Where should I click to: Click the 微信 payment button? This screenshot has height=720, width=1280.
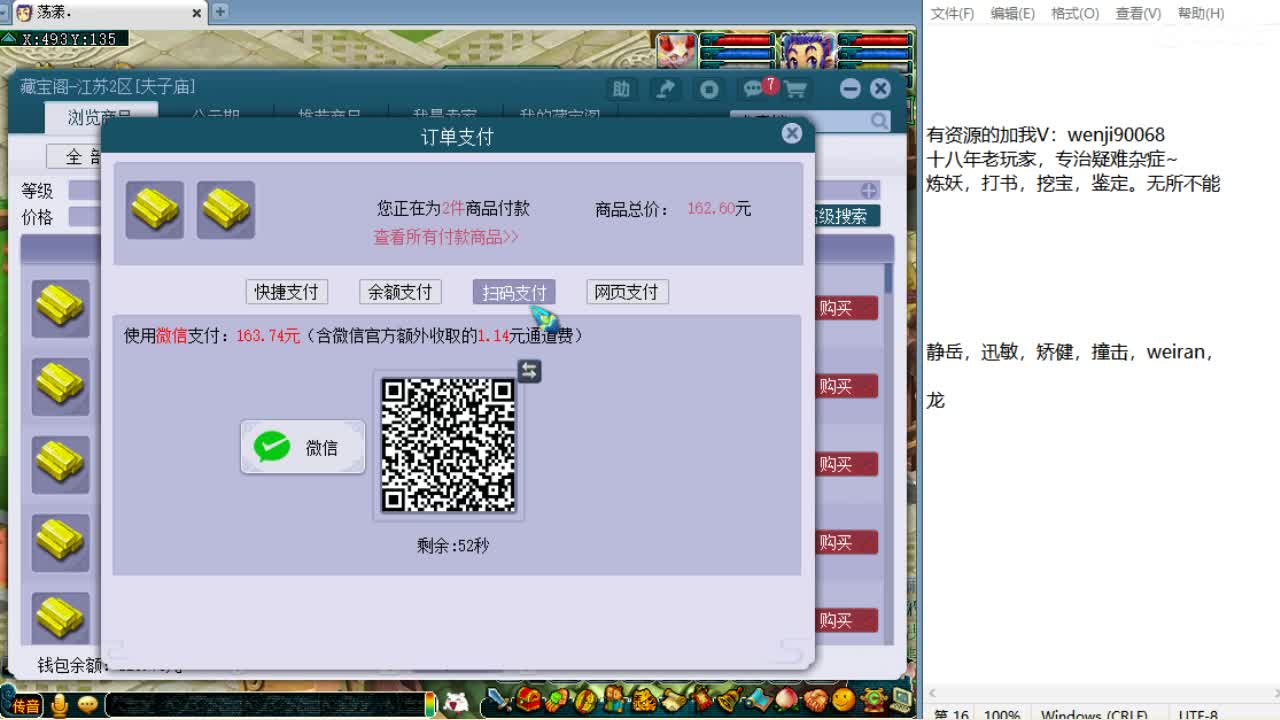point(302,447)
